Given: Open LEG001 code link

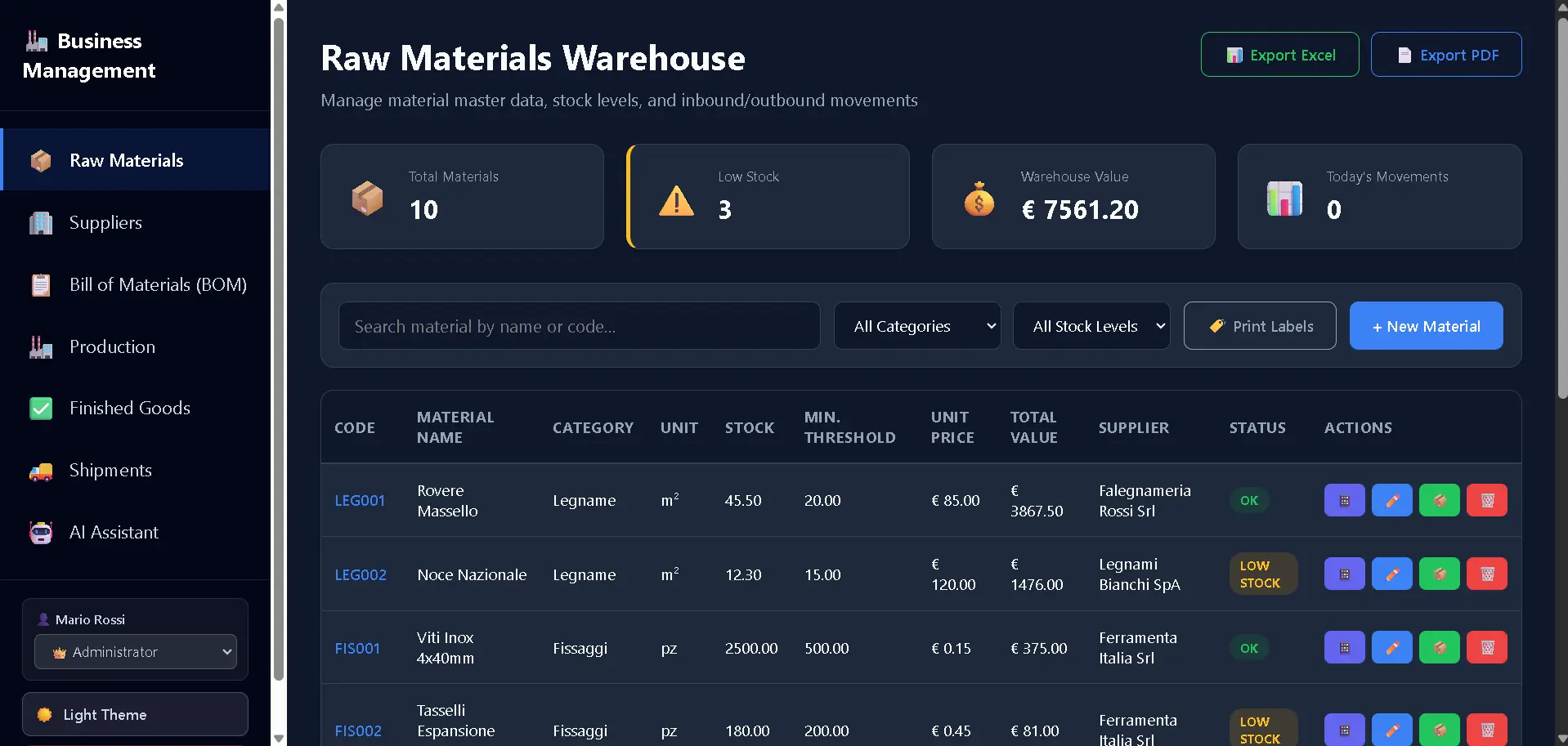Looking at the screenshot, I should 360,500.
